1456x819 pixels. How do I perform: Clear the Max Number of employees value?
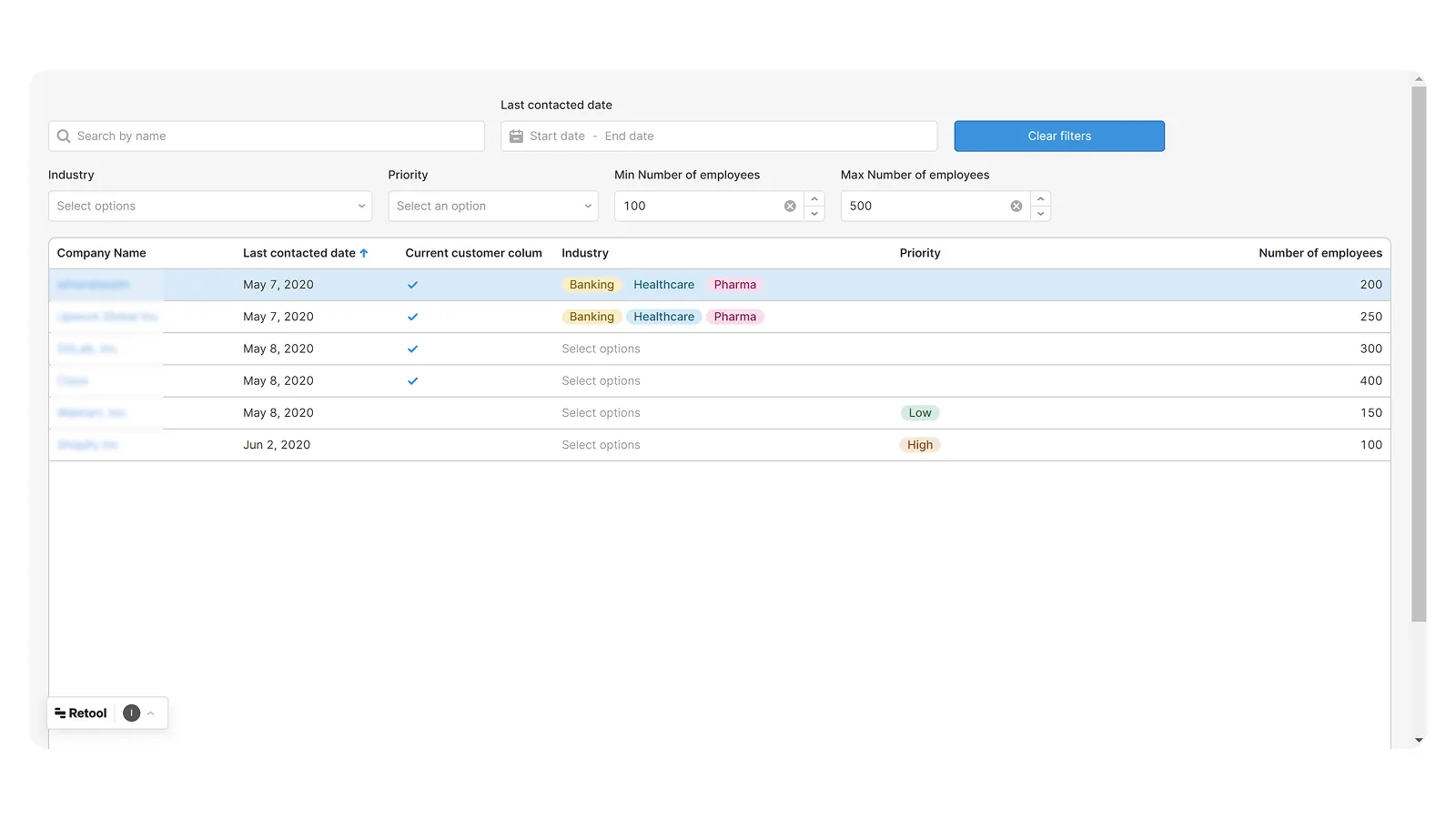(x=1016, y=207)
